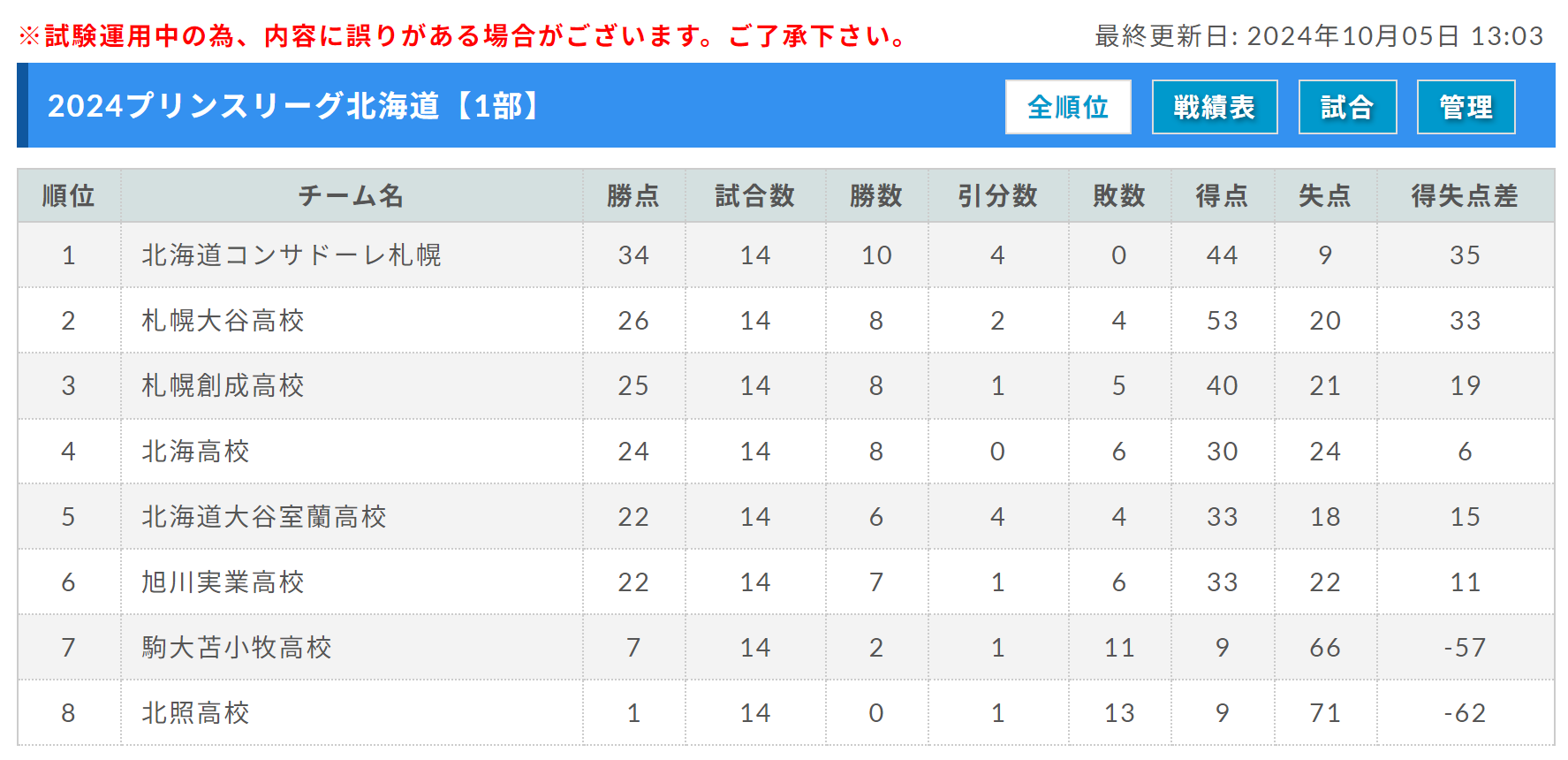This screenshot has height=760, width=1568.
Task: Select the 北照高校 team row
Action: coord(785,713)
